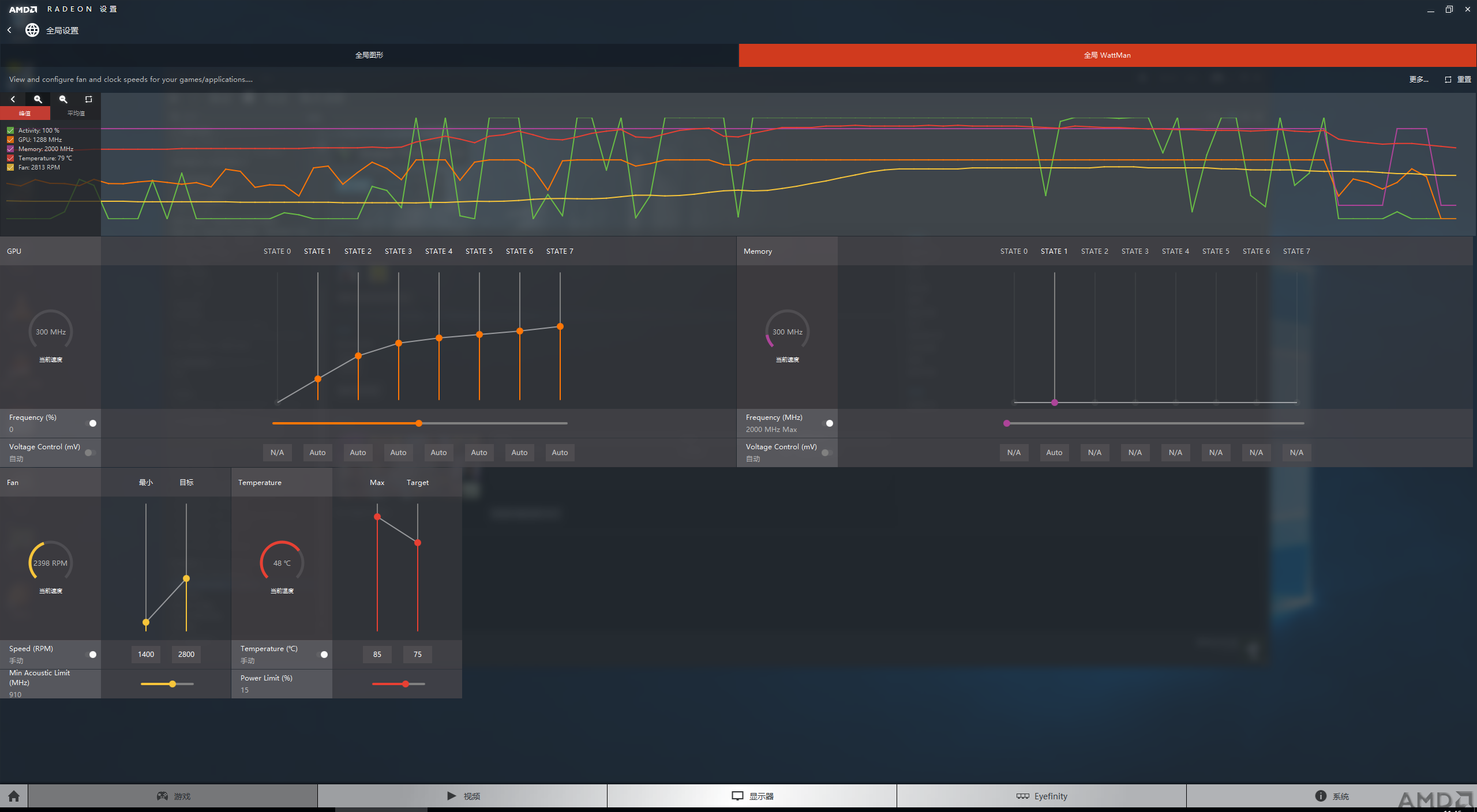Adjust the GPU Frequency (%) slider

419,423
